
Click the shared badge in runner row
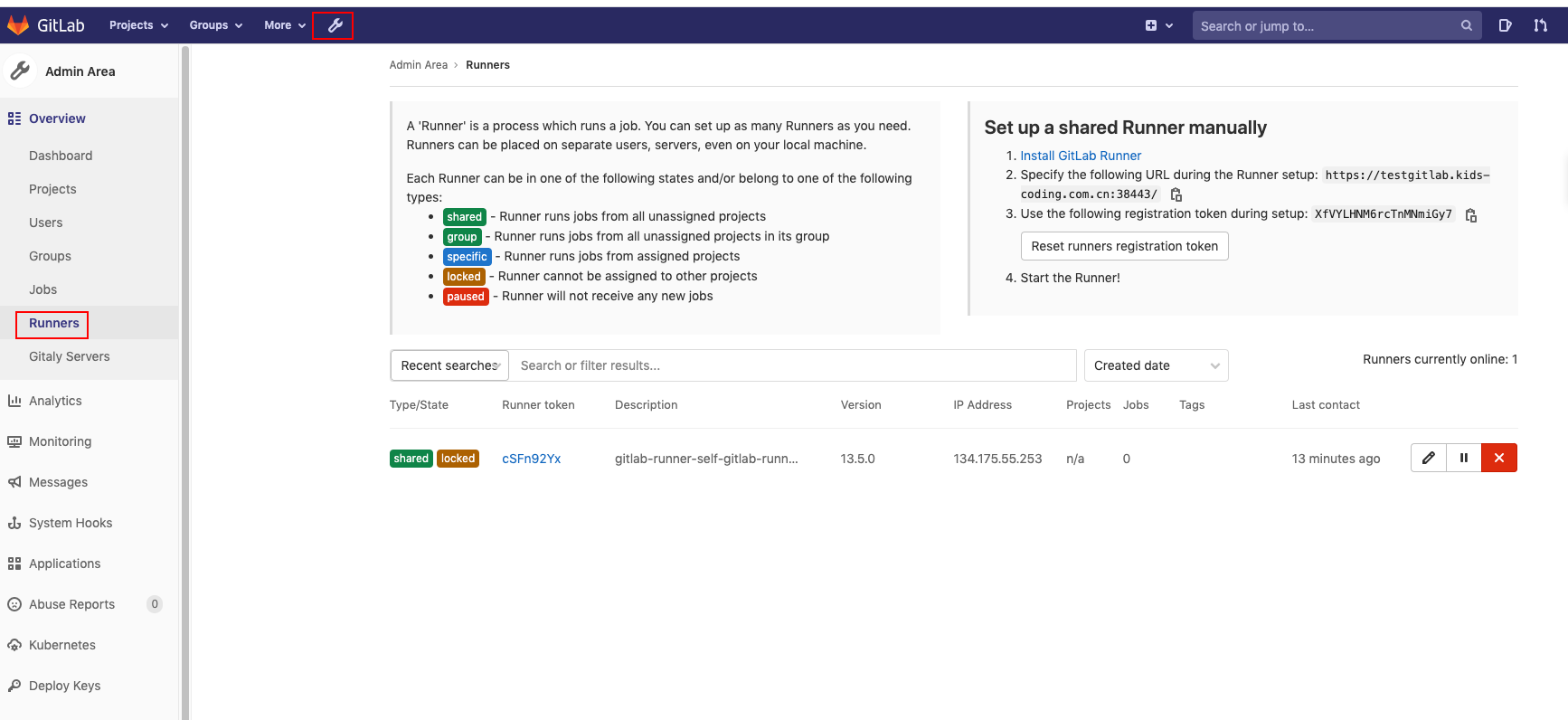click(411, 459)
